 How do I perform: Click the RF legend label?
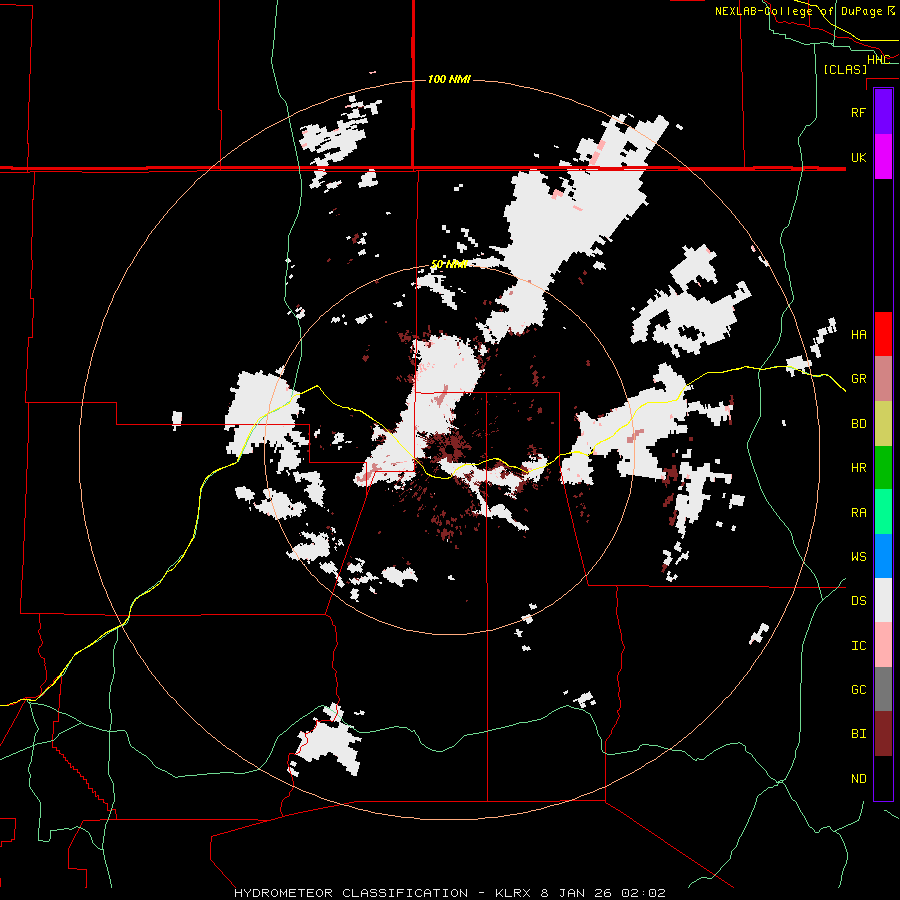[858, 112]
